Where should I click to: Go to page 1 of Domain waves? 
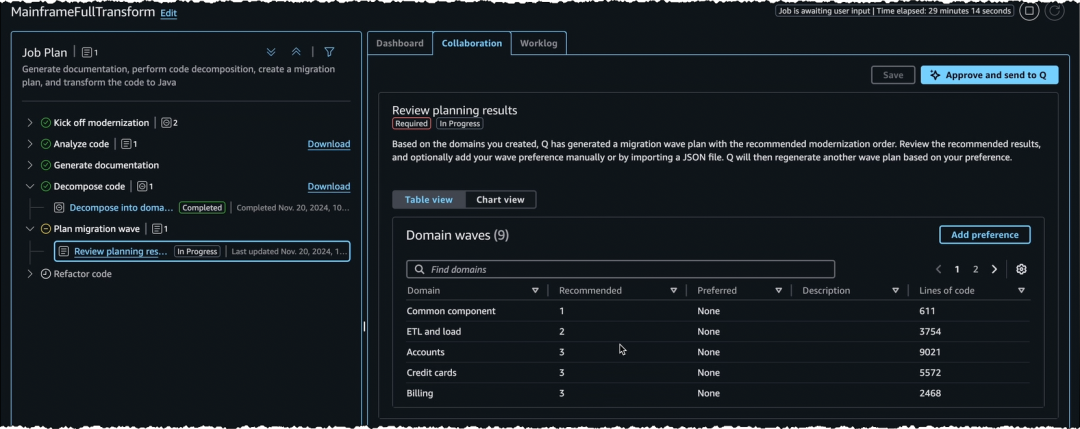coord(957,269)
